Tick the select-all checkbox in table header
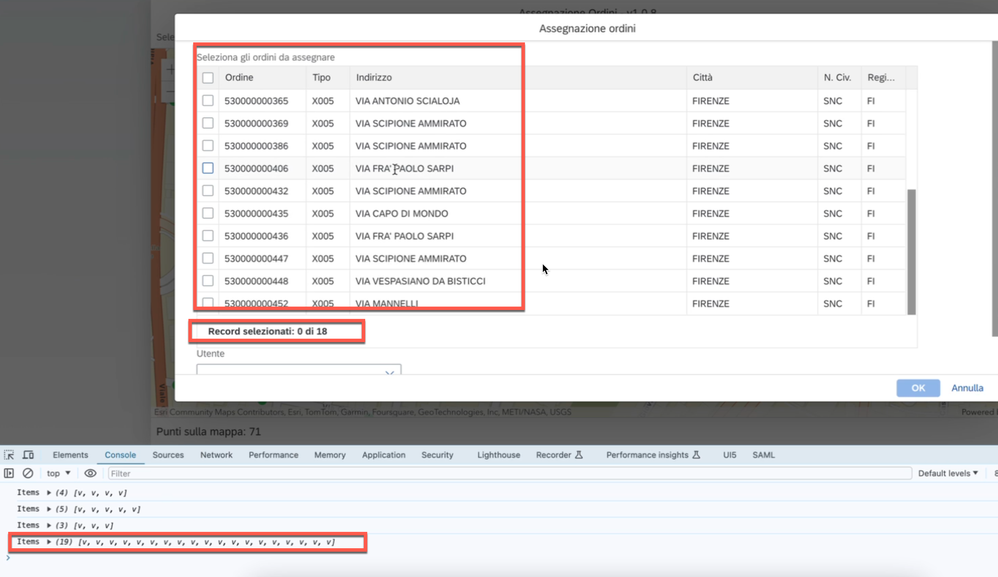 click(x=207, y=78)
